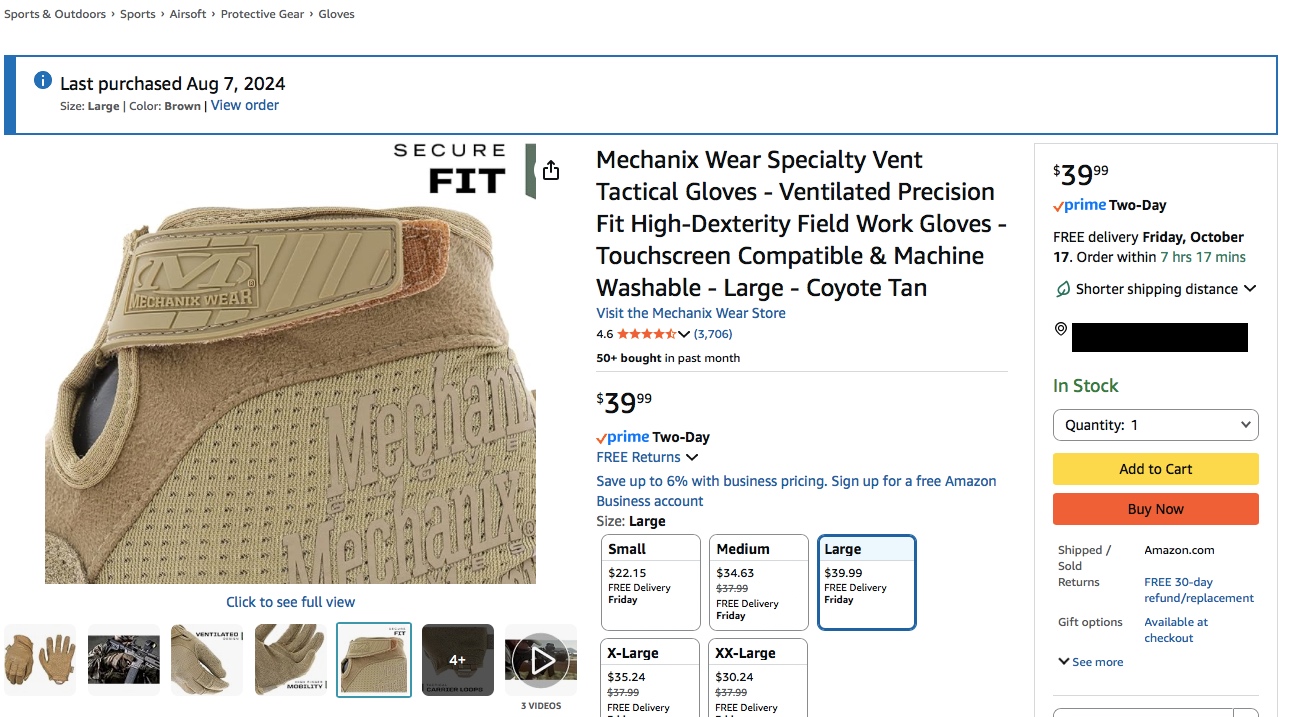Pick the X-Large size option
1289x717 pixels.
(x=651, y=677)
